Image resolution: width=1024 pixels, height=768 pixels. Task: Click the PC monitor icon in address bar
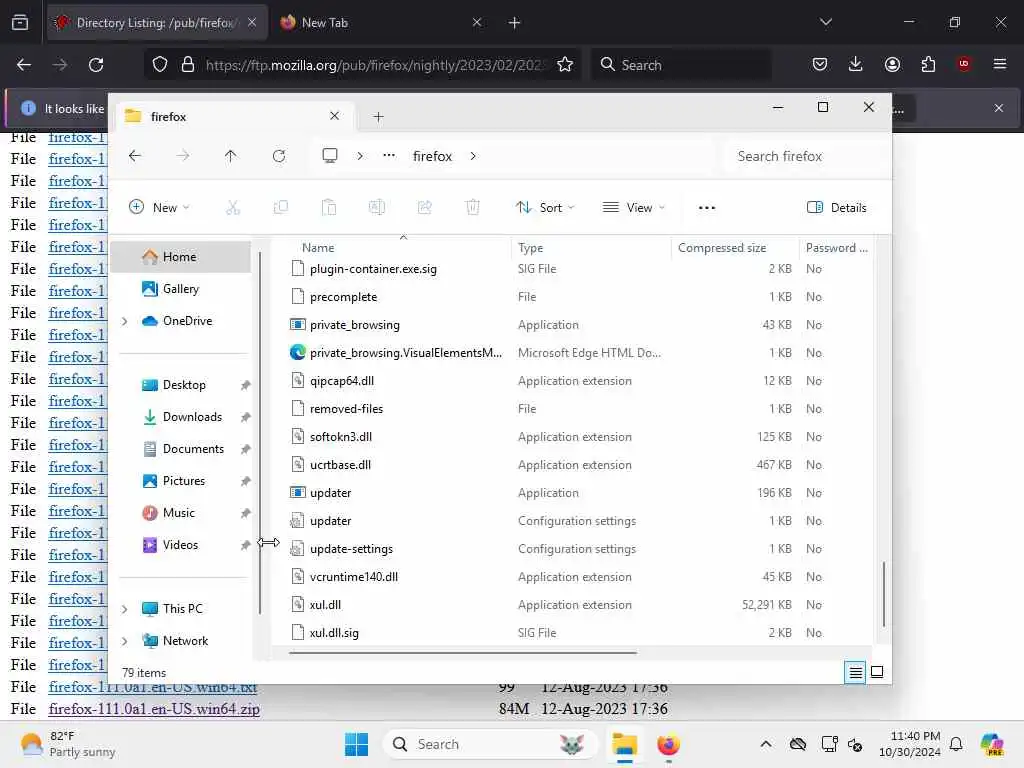[x=330, y=156]
